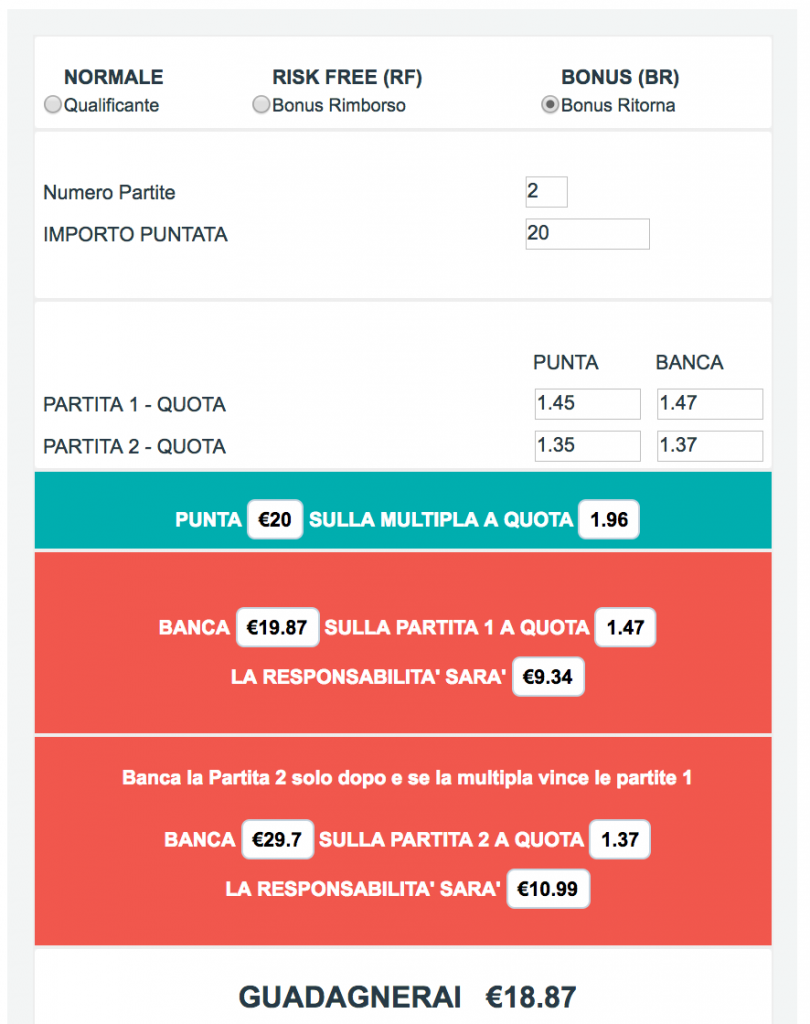Select the €19.87 banca amount box
Image resolution: width=810 pixels, height=1024 pixels.
(x=277, y=628)
